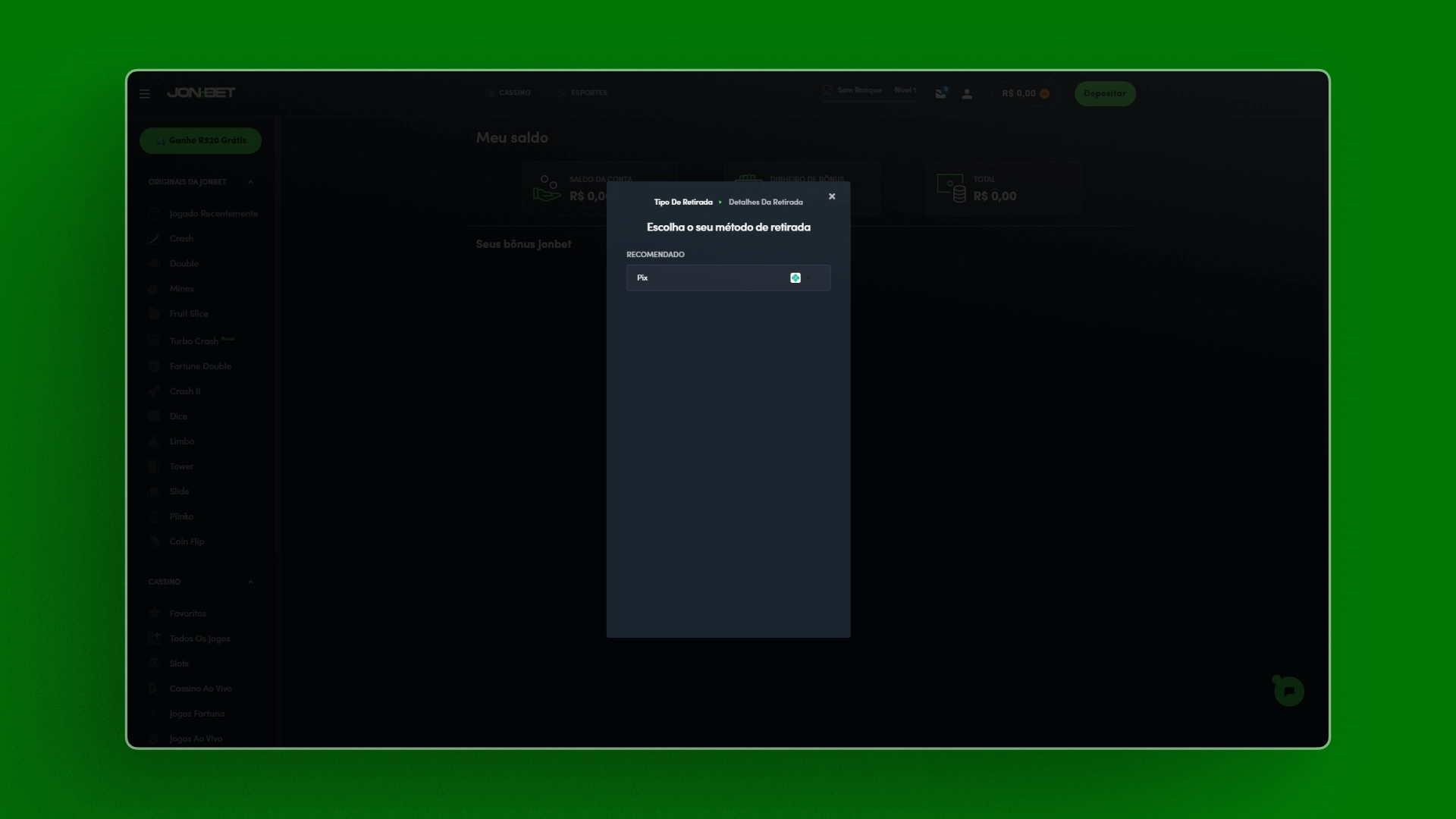Click the Total R$ 0,00 value

coord(995,196)
